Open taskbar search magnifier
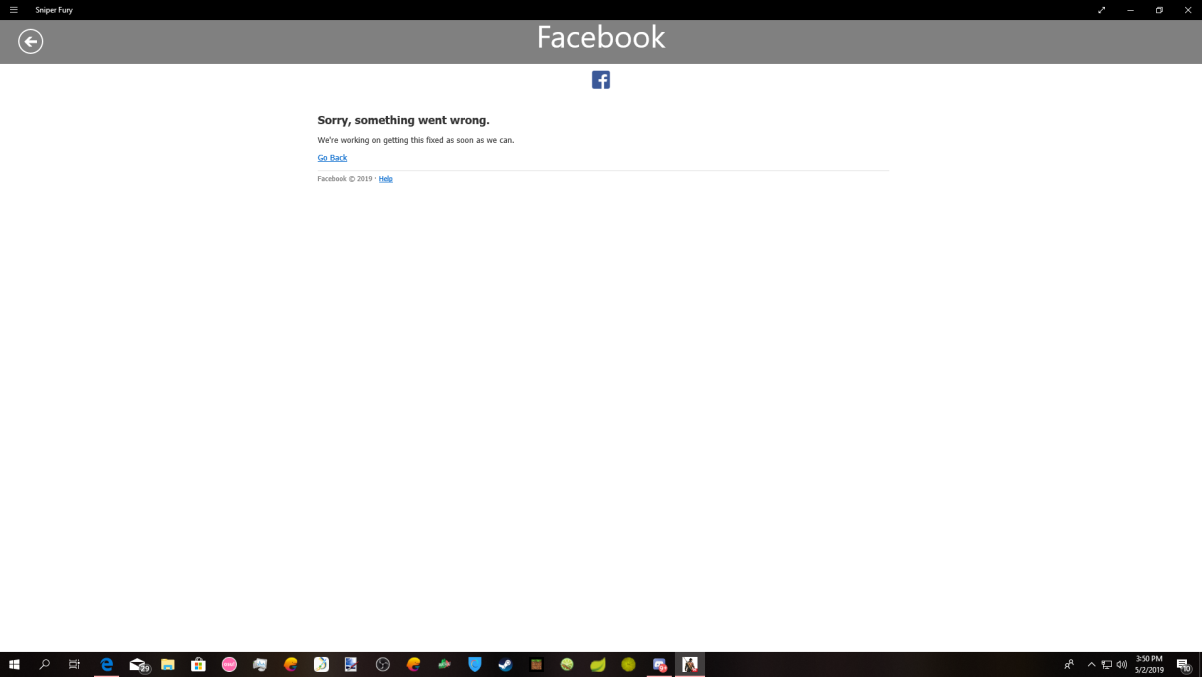The height and width of the screenshot is (677, 1202). click(x=44, y=664)
